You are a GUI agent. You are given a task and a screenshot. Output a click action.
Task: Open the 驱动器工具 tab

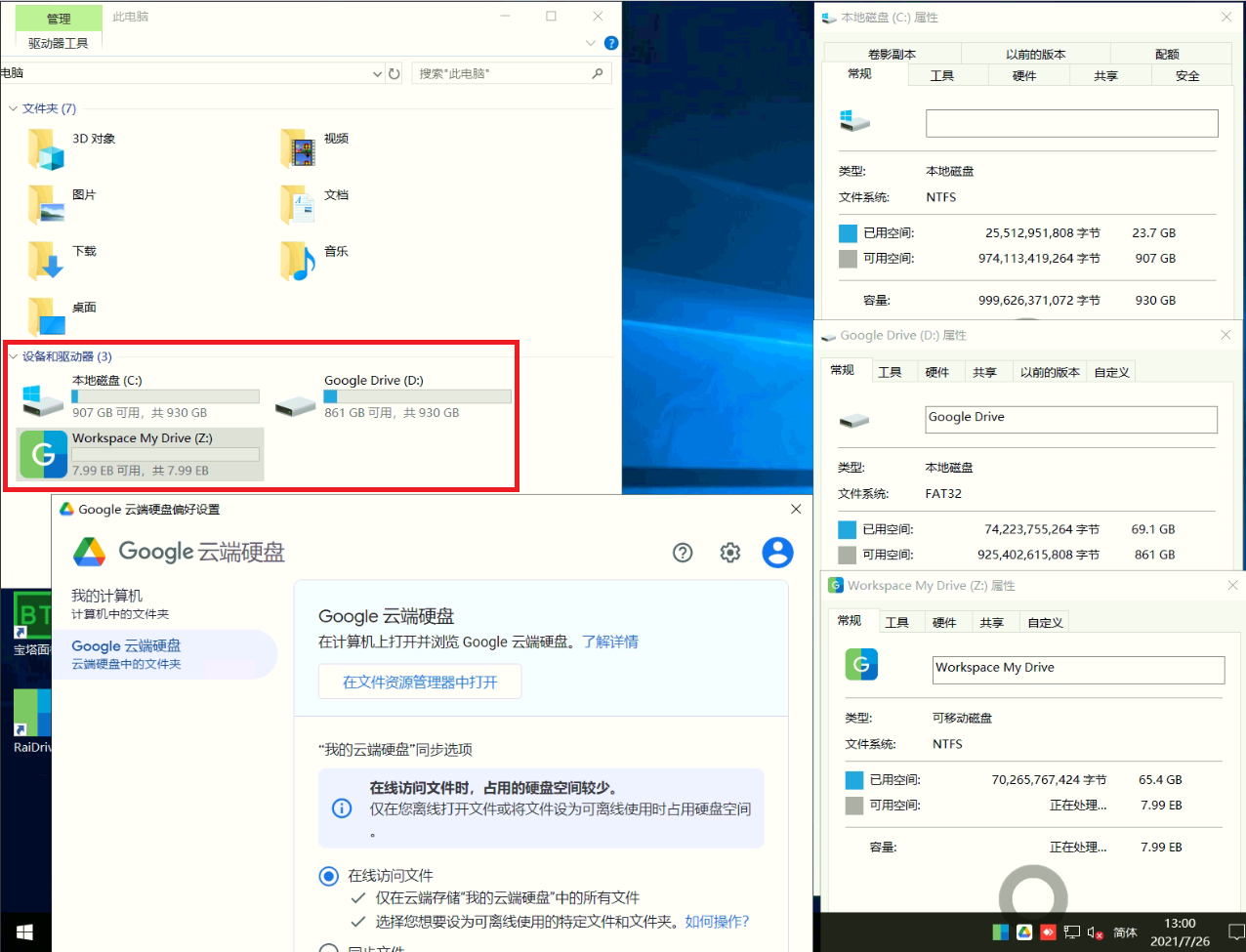pyautogui.click(x=59, y=43)
